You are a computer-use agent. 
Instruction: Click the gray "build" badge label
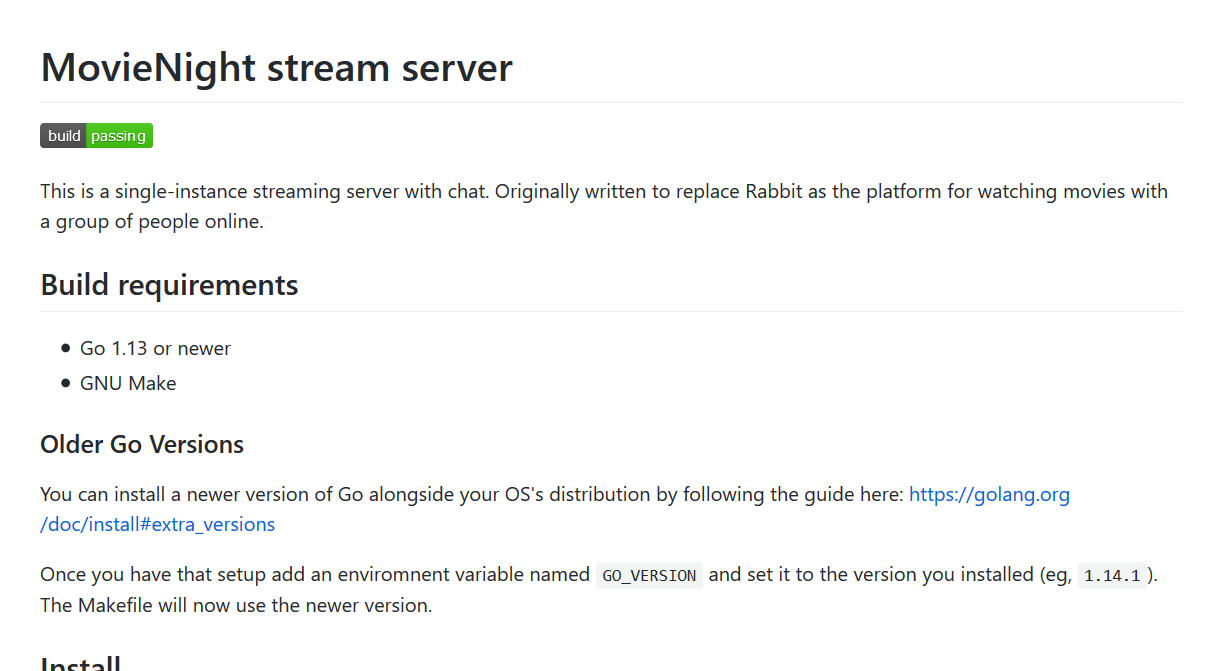(64, 136)
